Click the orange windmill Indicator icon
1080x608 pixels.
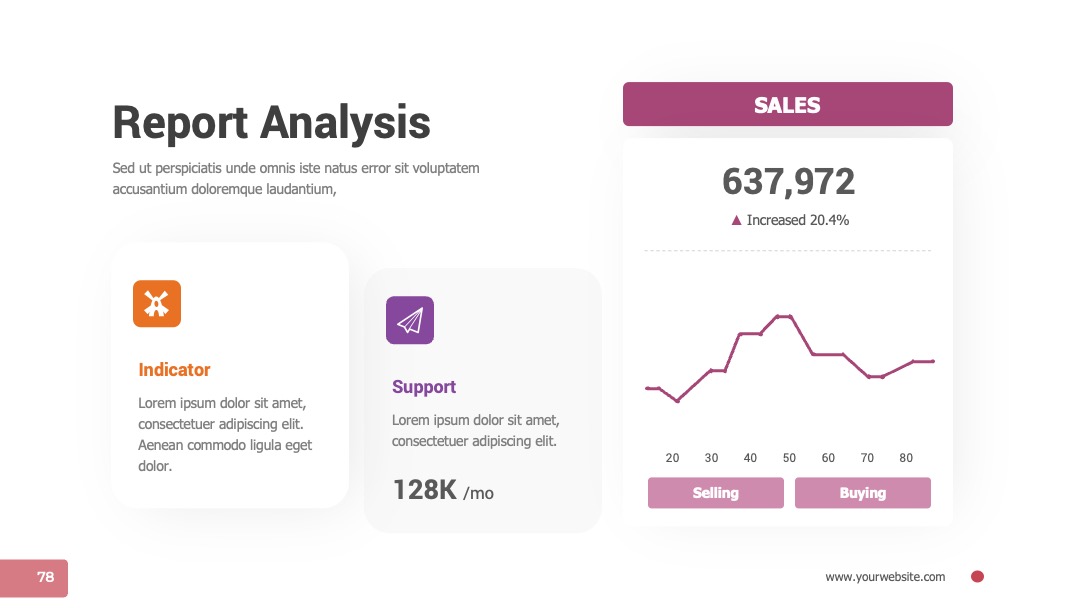(x=157, y=304)
